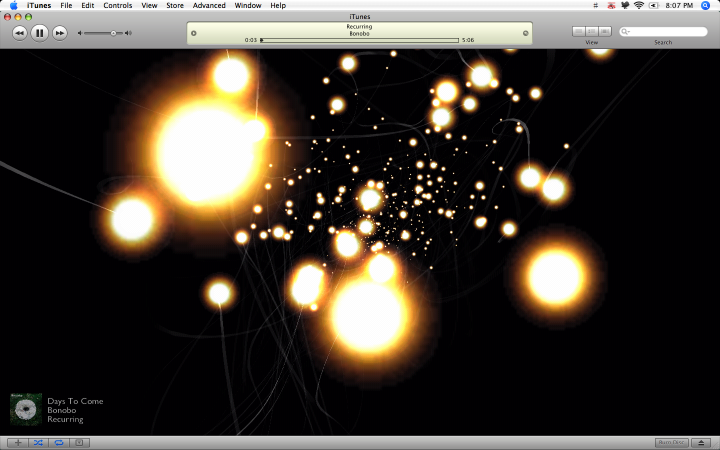Open Spotlight search in menu bar
Viewport: 720px width, 450px height.
point(705,6)
